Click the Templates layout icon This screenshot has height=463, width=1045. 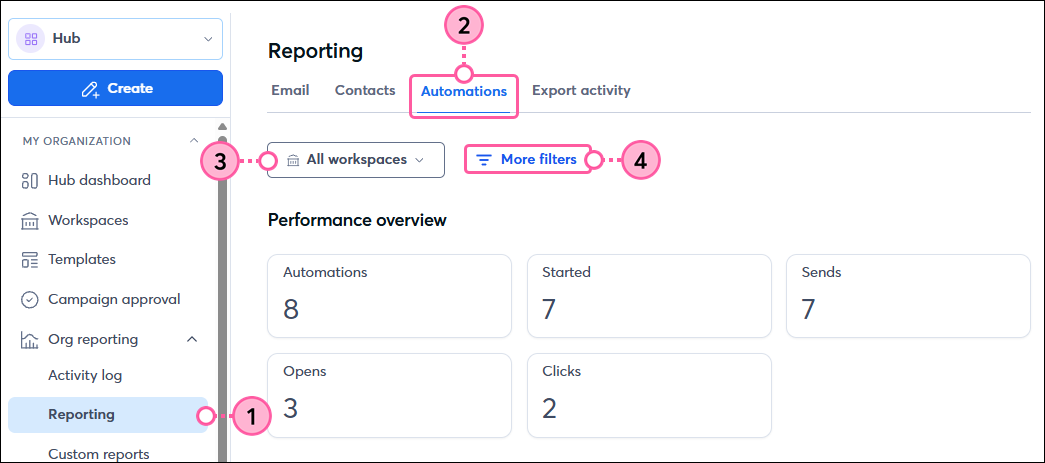click(30, 260)
